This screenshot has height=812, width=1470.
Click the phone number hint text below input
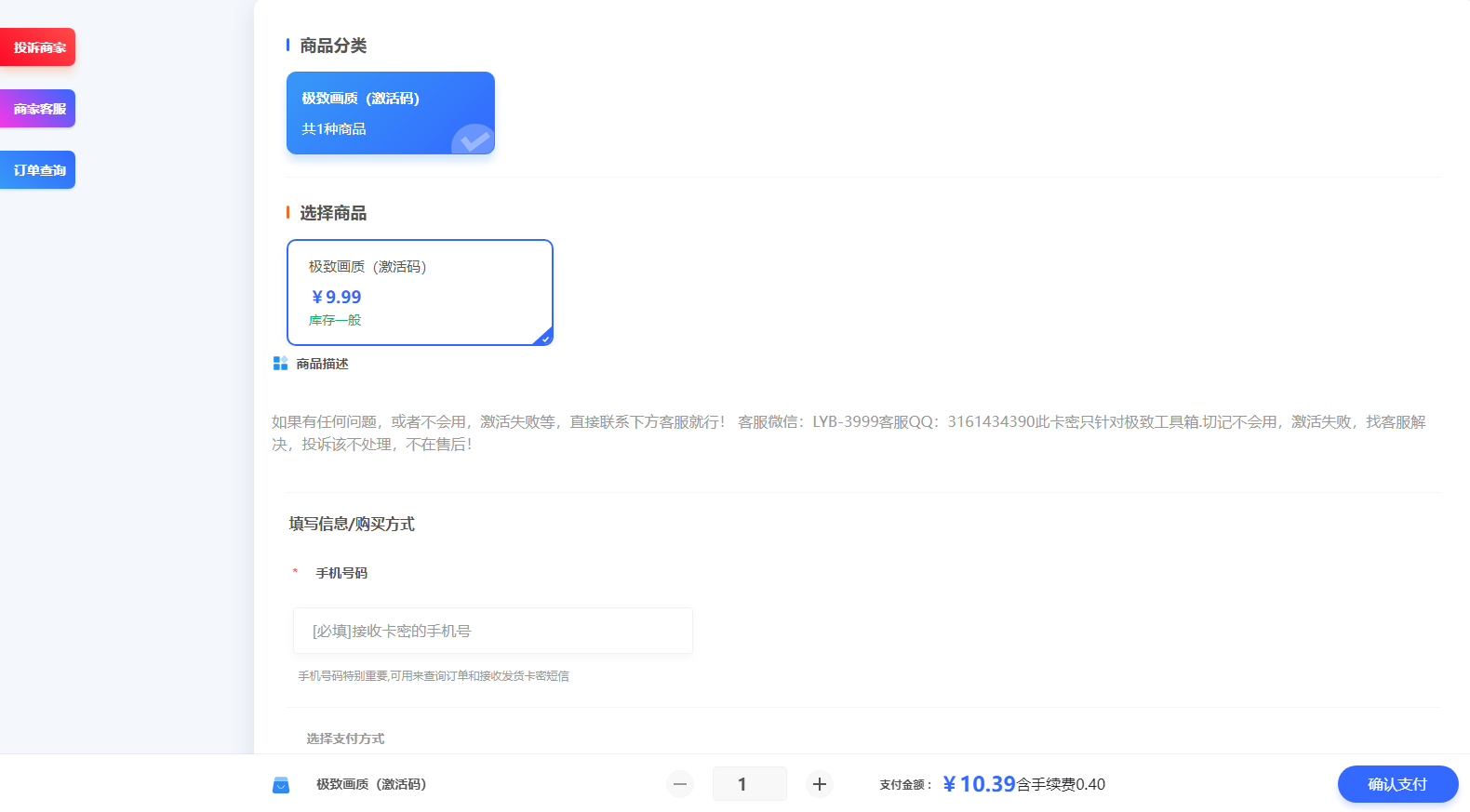[x=434, y=676]
